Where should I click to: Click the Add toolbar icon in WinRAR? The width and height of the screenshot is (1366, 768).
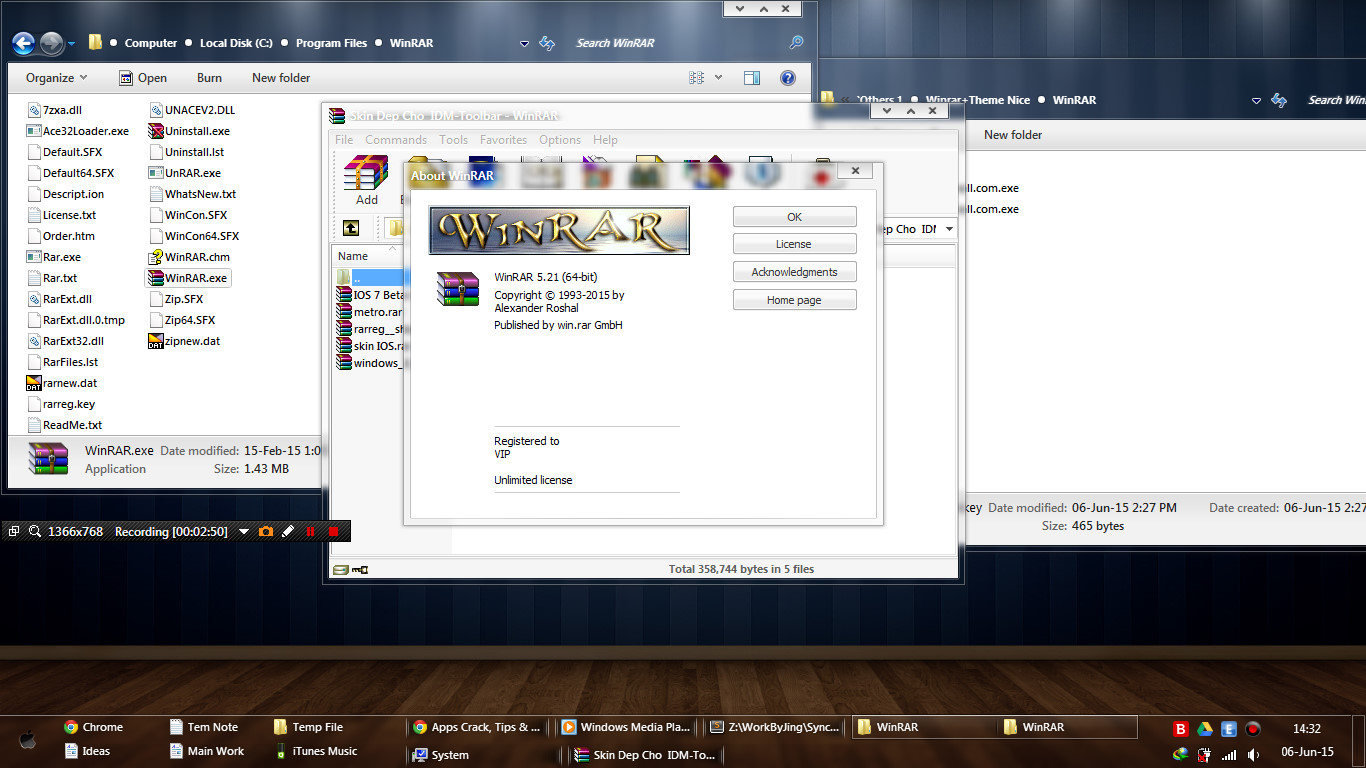tap(366, 180)
